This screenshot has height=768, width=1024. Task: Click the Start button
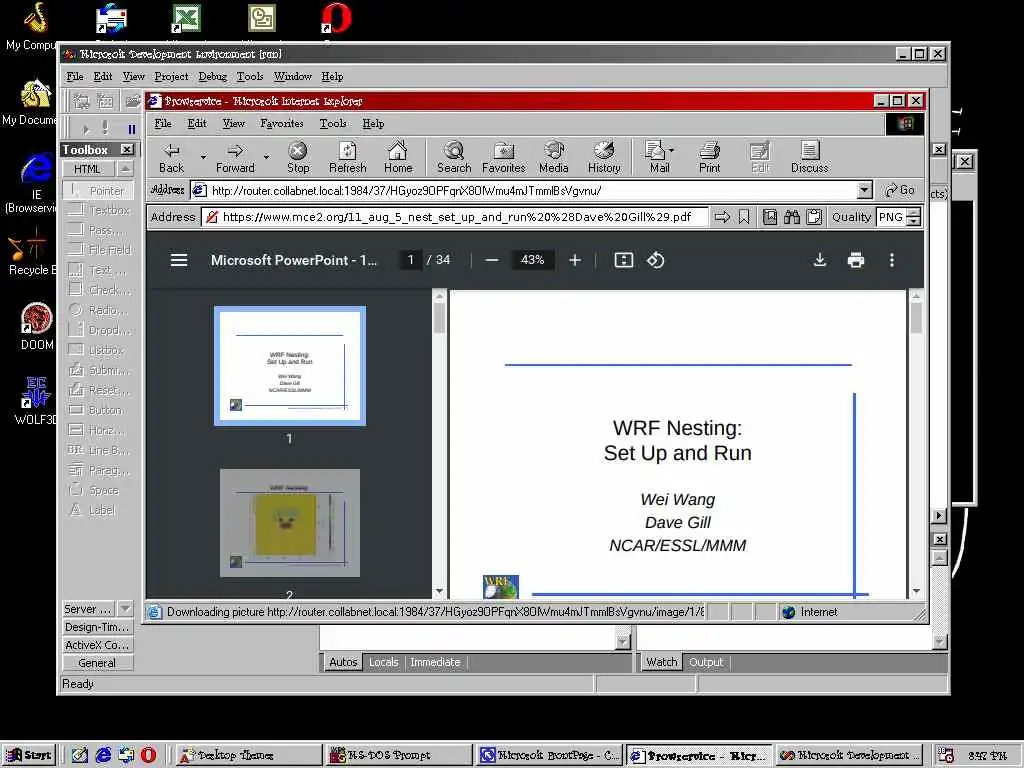click(x=29, y=755)
